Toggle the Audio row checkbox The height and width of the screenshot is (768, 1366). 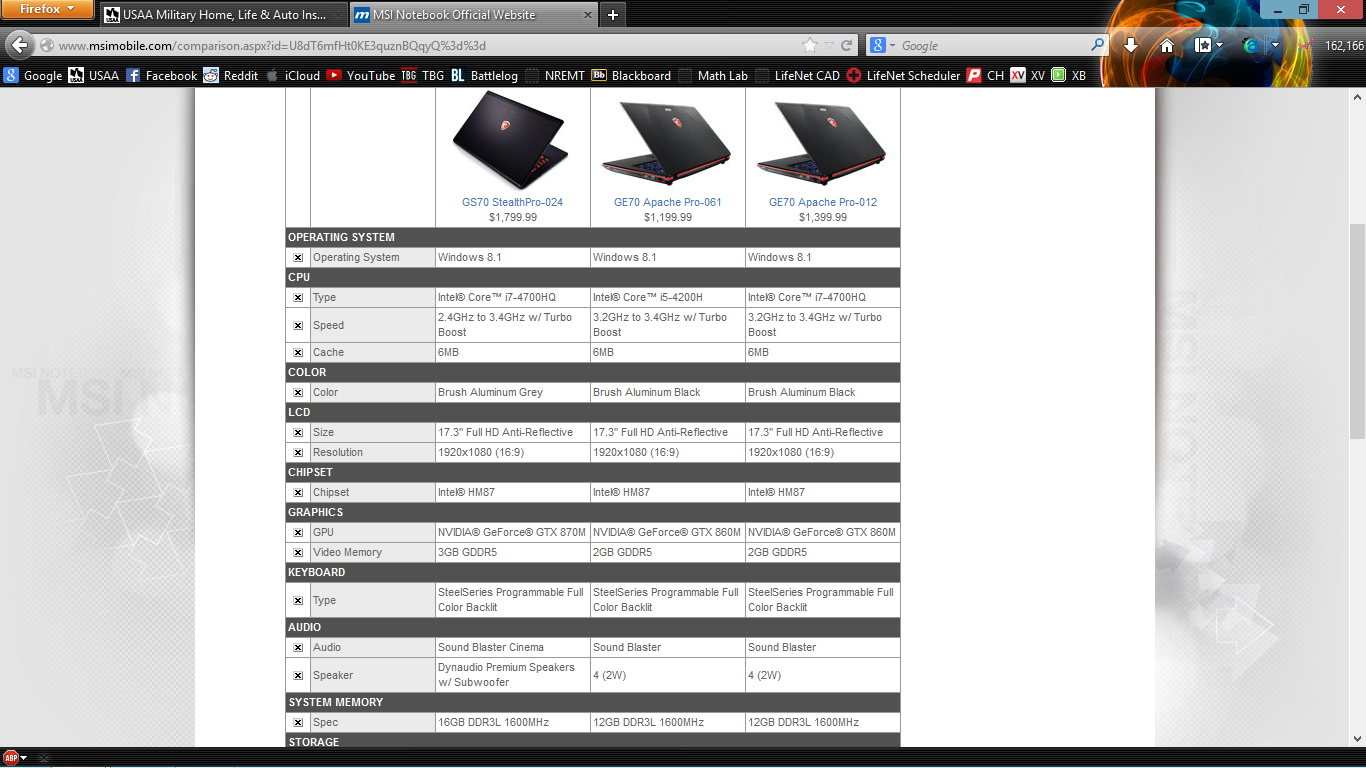tap(298, 647)
